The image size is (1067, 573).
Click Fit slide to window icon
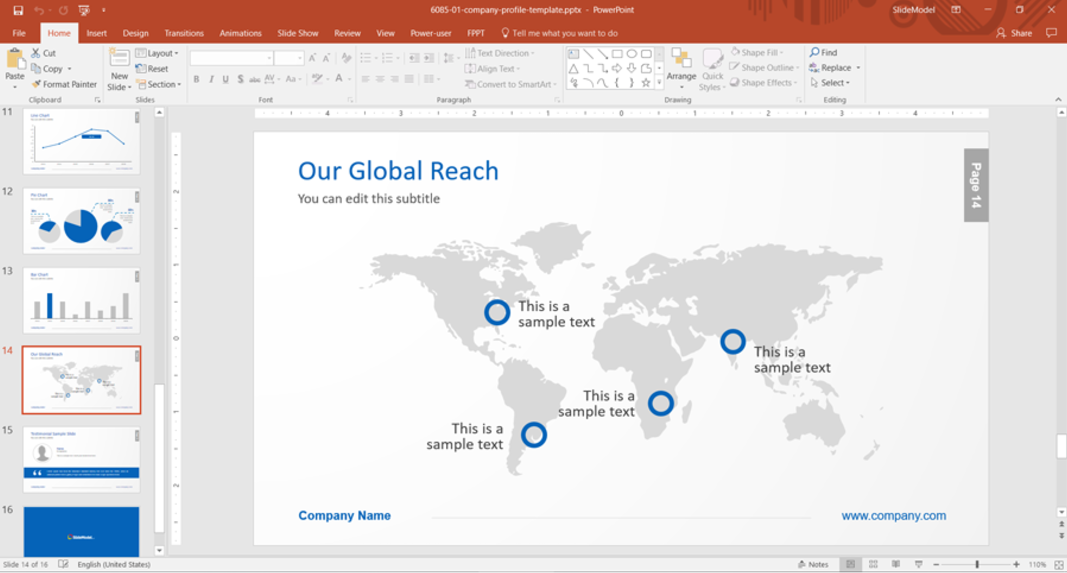(1058, 565)
